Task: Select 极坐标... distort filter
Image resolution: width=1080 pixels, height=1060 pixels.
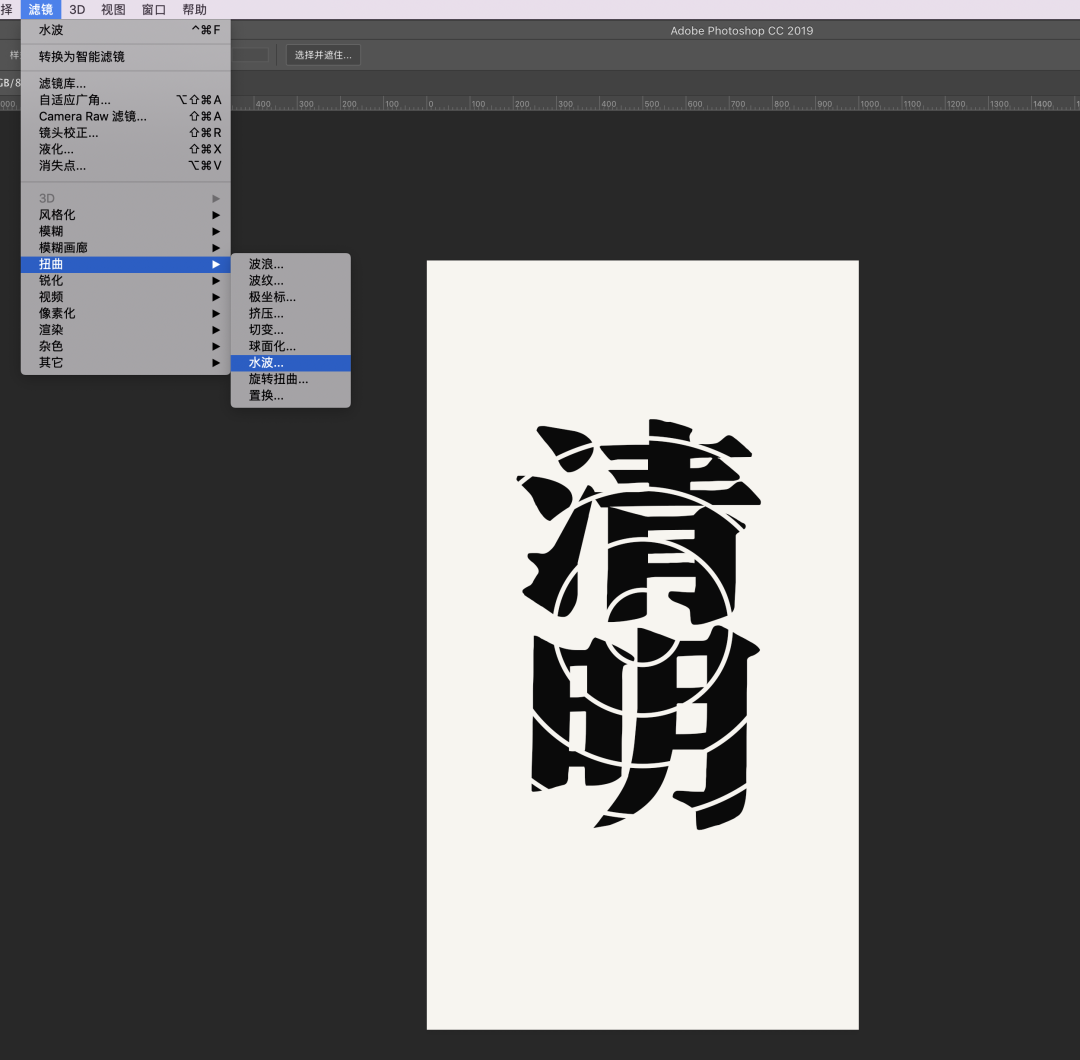Action: 272,297
